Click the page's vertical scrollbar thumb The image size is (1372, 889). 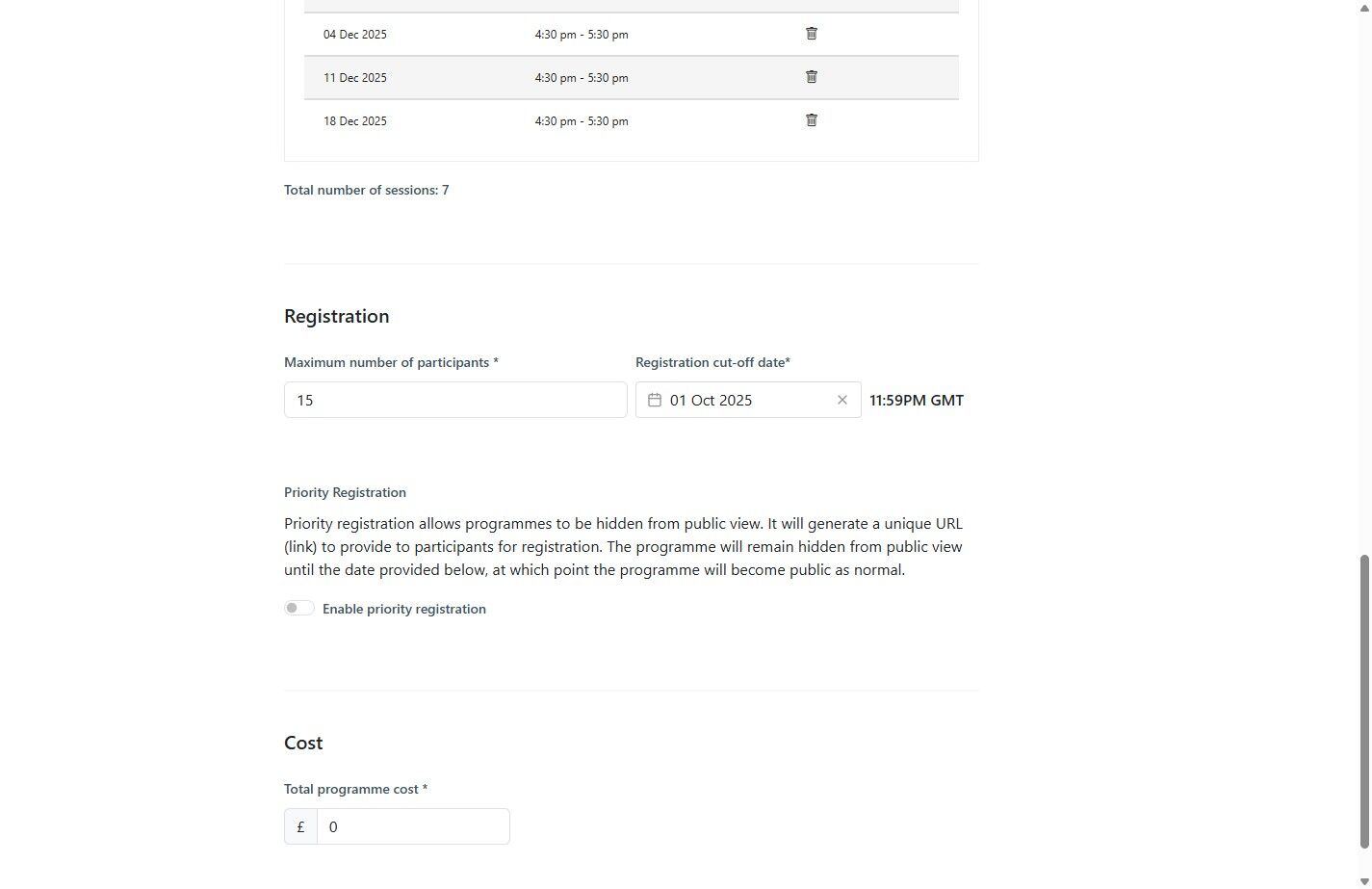click(1363, 701)
